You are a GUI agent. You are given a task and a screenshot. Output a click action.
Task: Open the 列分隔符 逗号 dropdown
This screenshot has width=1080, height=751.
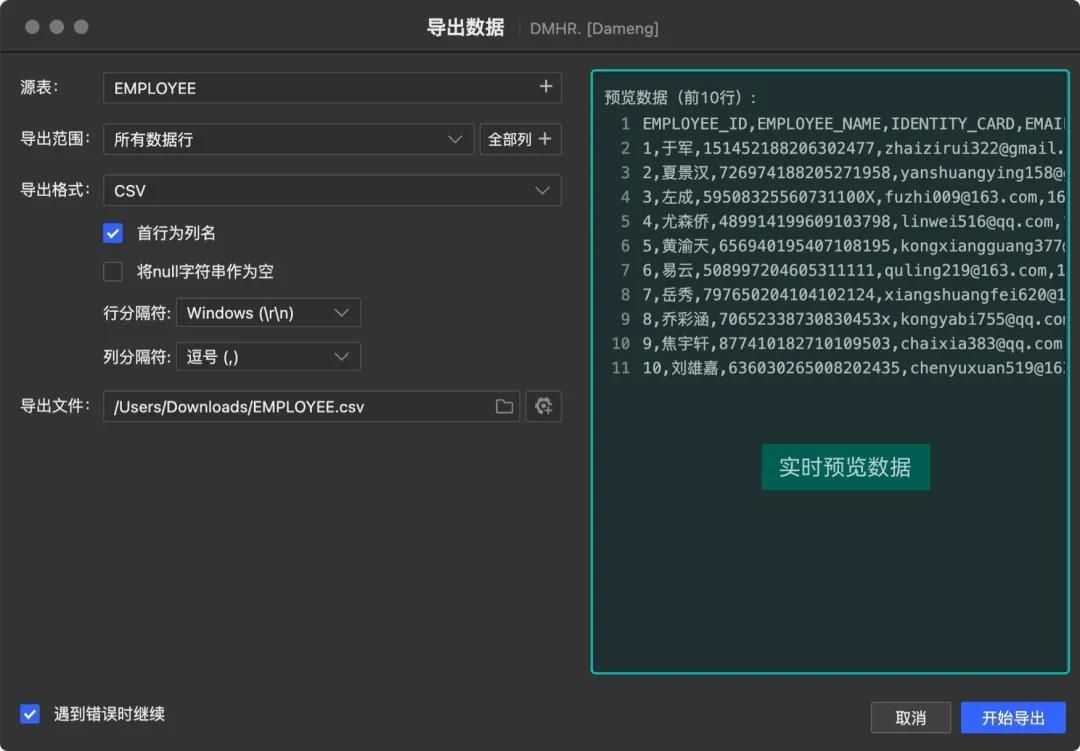(268, 357)
